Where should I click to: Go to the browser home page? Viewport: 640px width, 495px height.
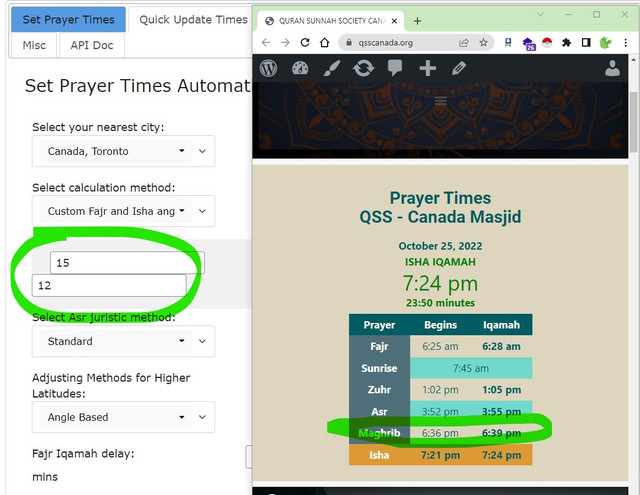click(x=324, y=43)
